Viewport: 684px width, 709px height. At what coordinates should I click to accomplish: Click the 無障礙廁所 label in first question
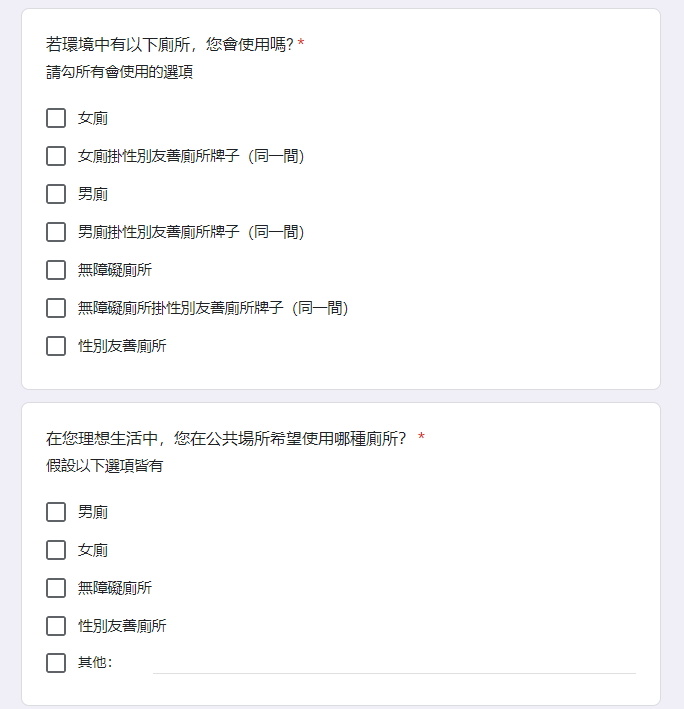click(115, 270)
